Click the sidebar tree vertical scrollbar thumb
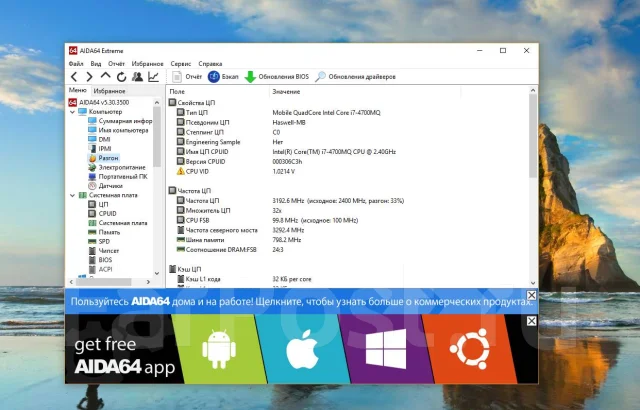Image resolution: width=640 pixels, height=410 pixels. click(x=157, y=137)
